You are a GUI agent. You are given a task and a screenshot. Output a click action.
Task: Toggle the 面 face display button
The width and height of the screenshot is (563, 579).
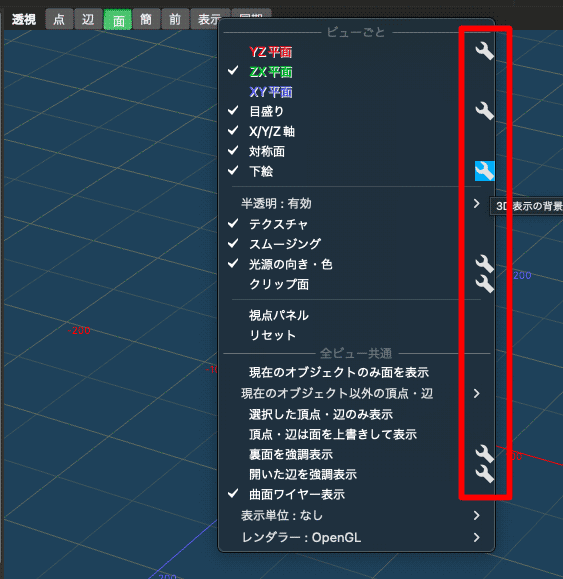pyautogui.click(x=118, y=20)
